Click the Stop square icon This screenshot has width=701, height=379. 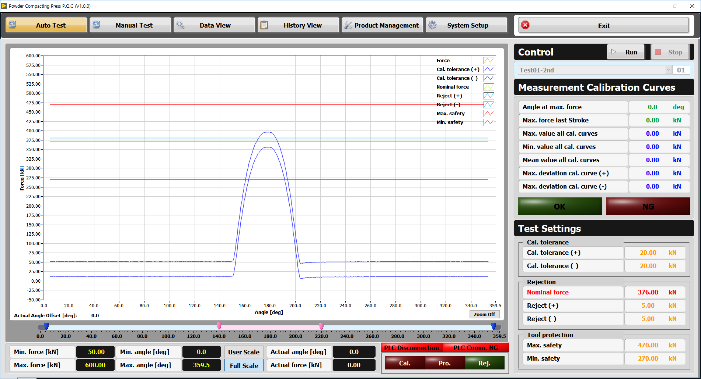pyautogui.click(x=658, y=52)
